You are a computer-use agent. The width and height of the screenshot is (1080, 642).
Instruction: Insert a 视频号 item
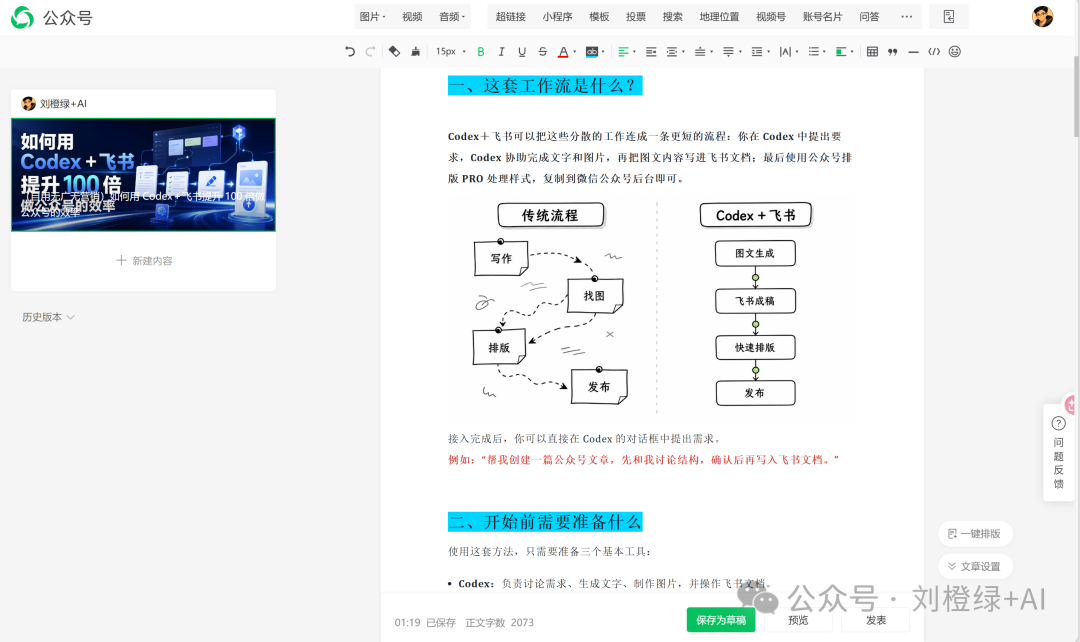[x=771, y=17]
